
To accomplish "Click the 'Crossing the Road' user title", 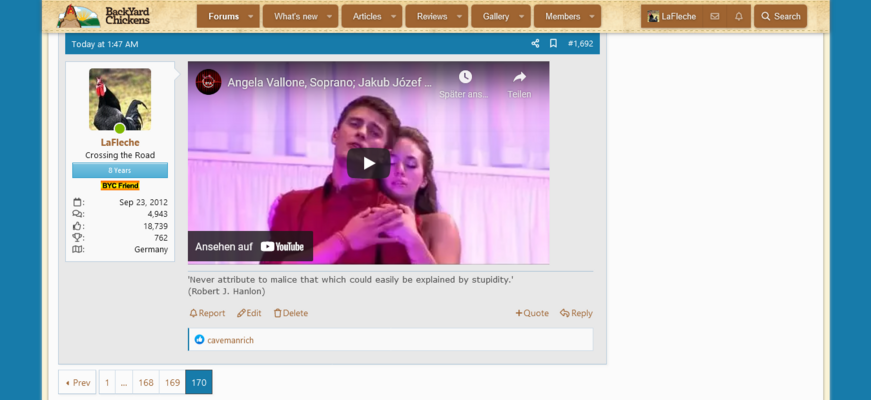I will pos(120,155).
